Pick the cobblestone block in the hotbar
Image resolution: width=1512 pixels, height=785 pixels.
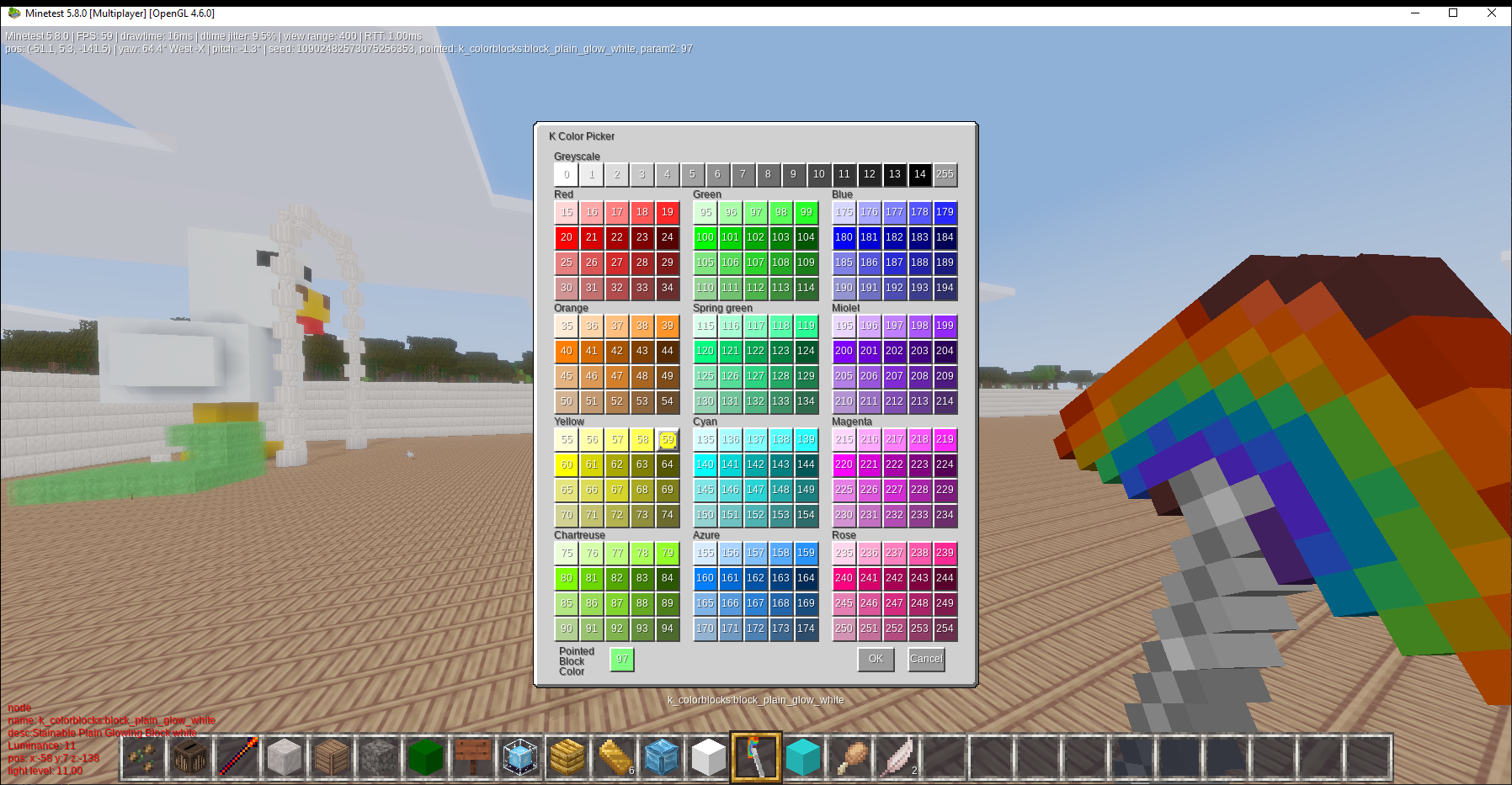[379, 757]
